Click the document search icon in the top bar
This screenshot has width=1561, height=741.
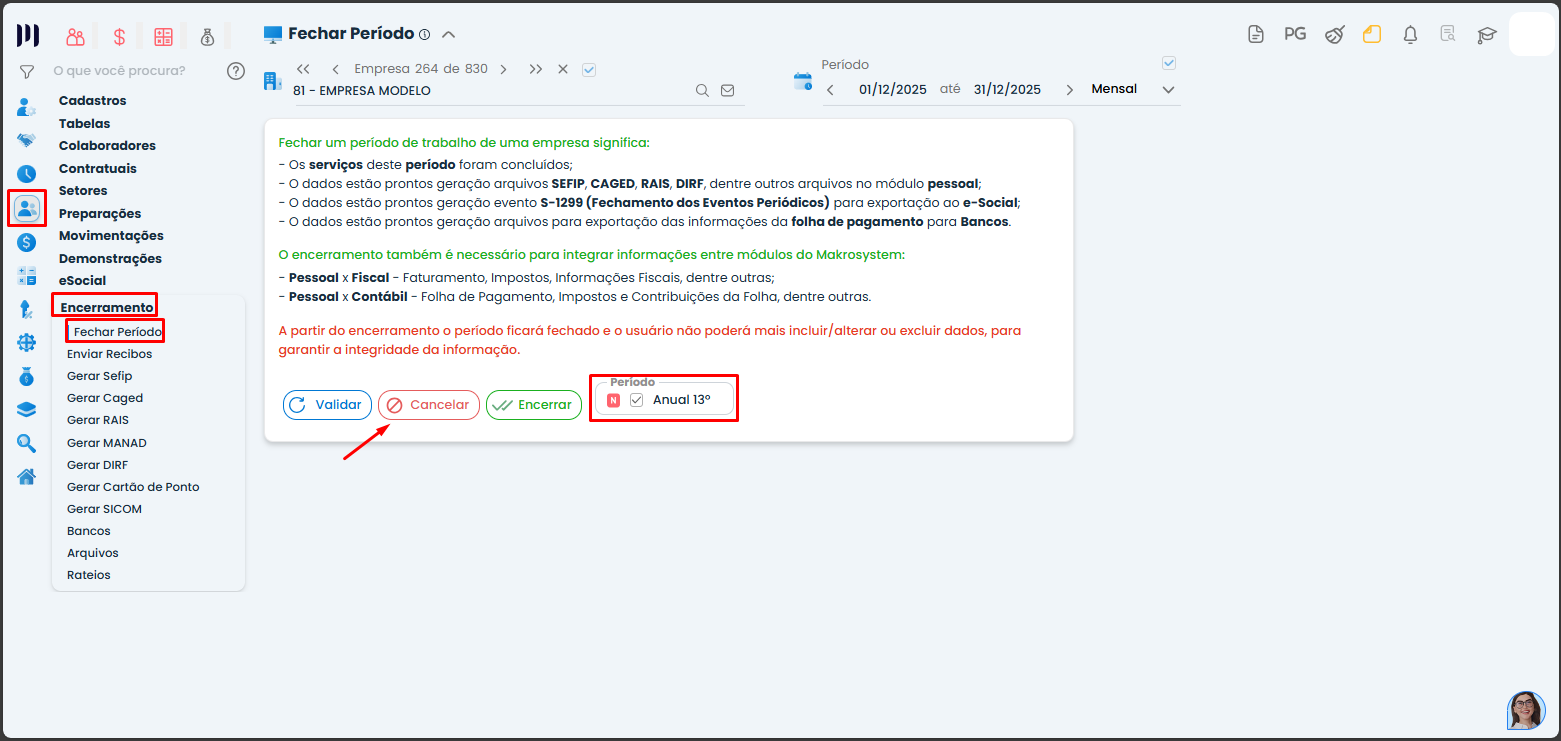(1448, 34)
